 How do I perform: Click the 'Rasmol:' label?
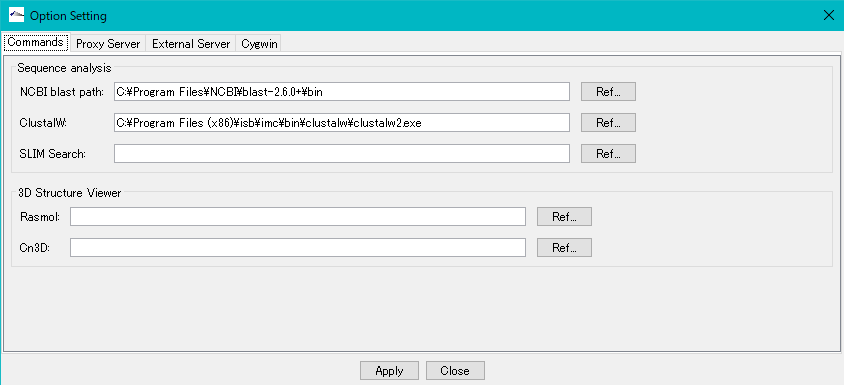point(39,217)
